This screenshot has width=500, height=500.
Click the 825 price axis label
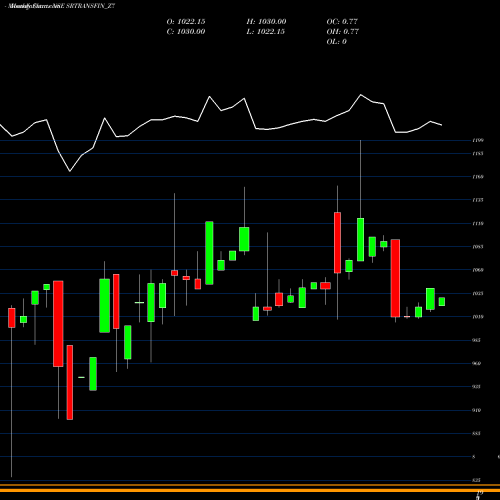click(477, 480)
